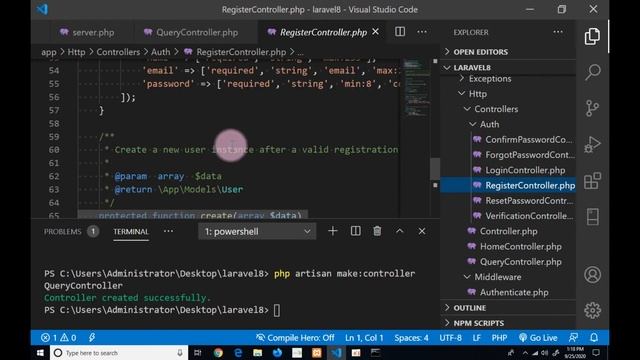Open Explorer panel More Actions ellipsis
The height and width of the screenshot is (360, 640).
[x=558, y=32]
